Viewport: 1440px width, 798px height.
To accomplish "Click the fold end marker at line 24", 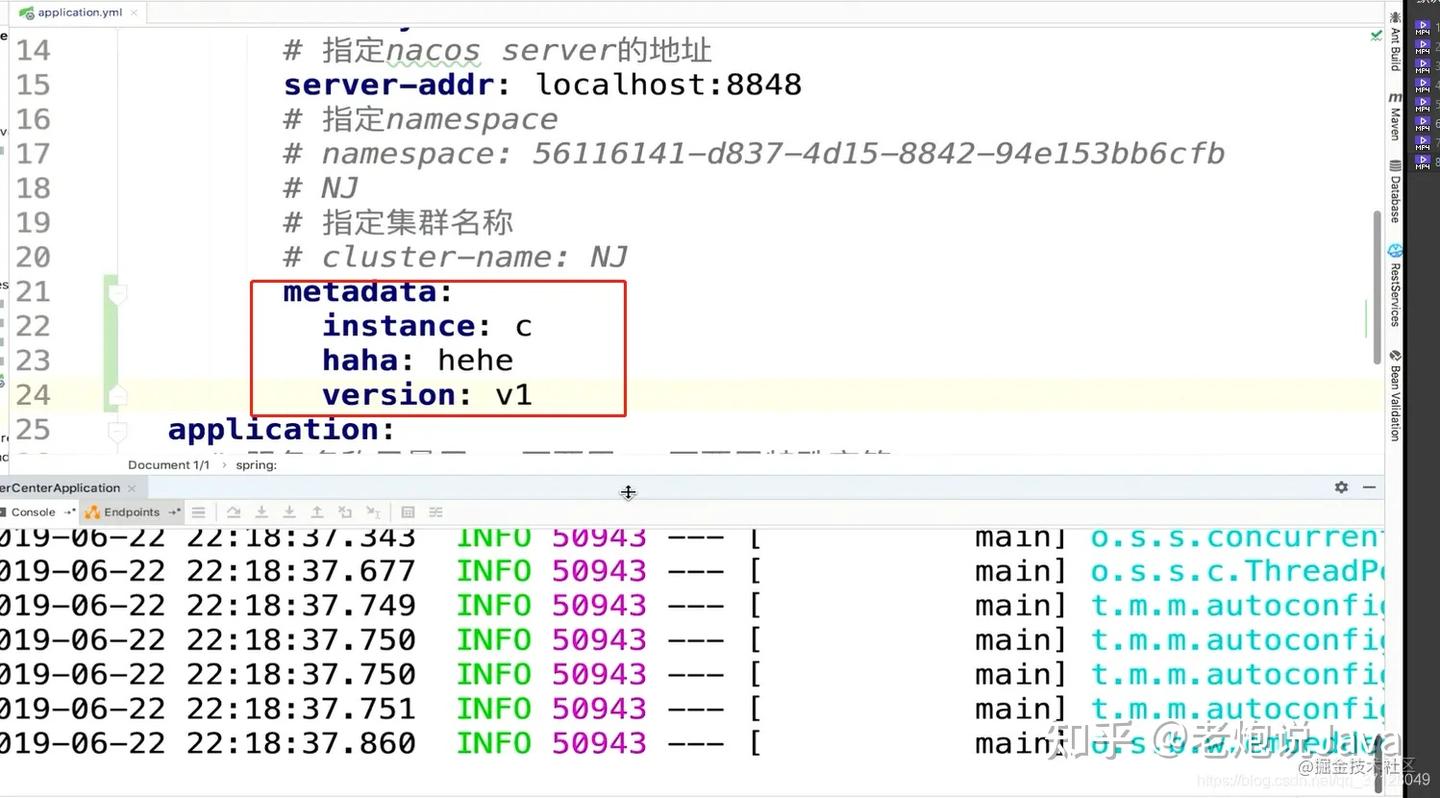I will [117, 395].
